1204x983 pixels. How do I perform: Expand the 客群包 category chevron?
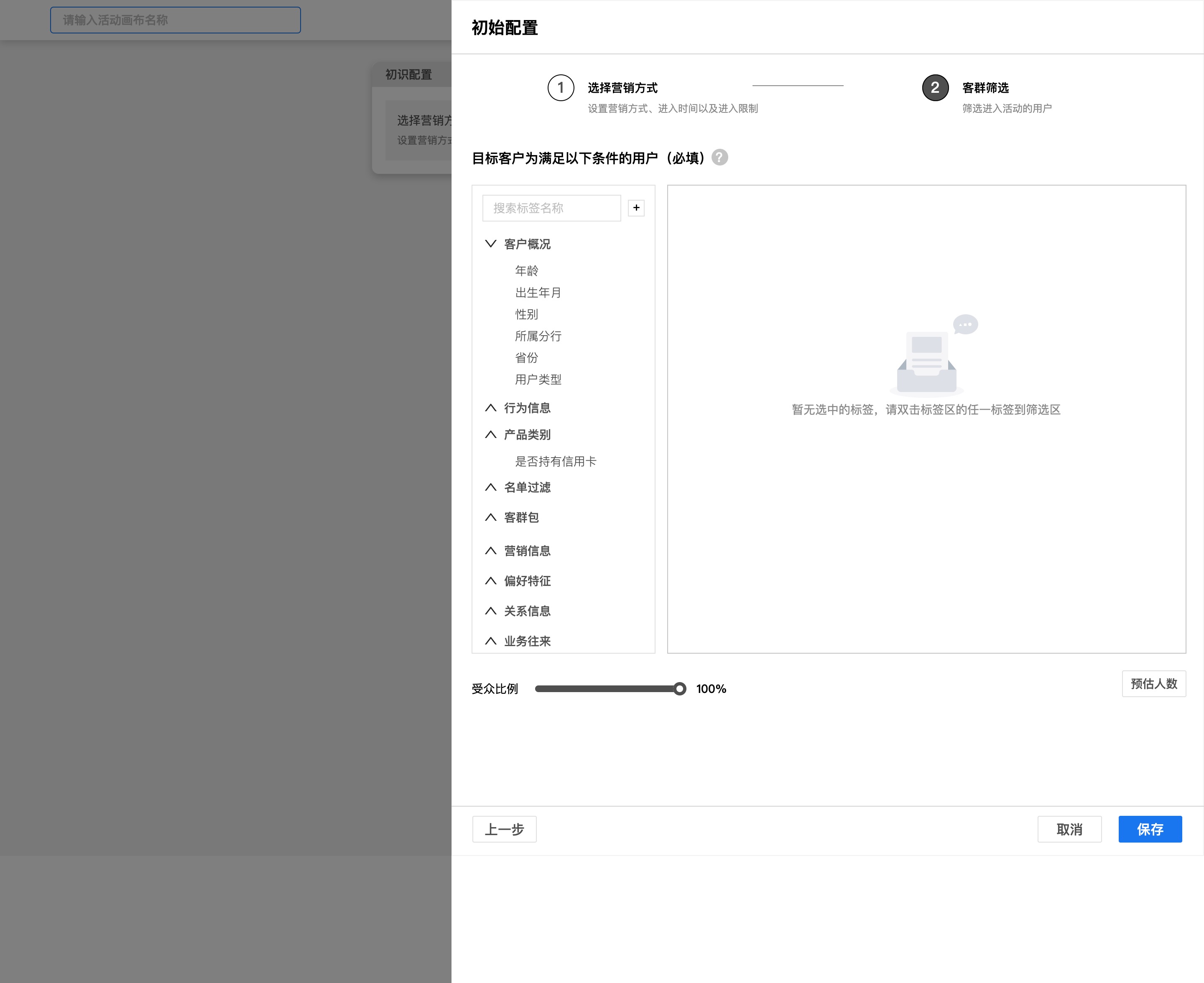click(x=490, y=517)
